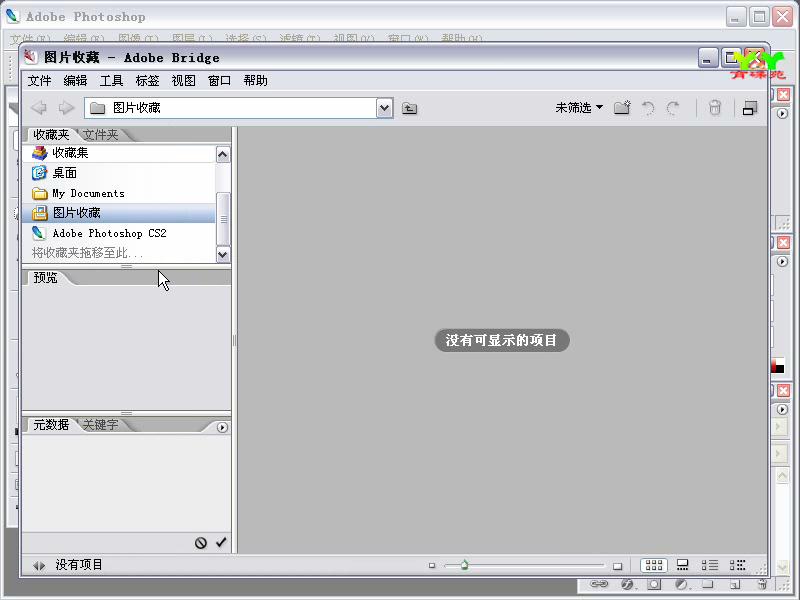The height and width of the screenshot is (600, 800).
Task: Rotate 90° counterclockwise in Bridge toolbar
Action: pos(648,108)
